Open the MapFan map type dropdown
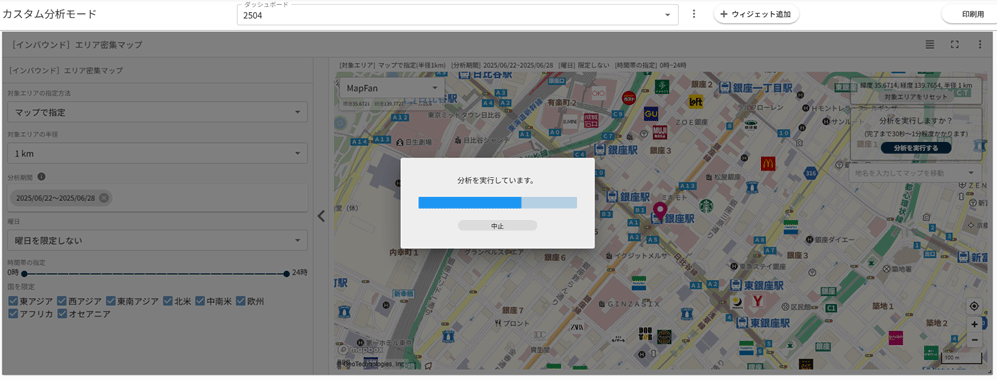The image size is (997, 380). (x=392, y=88)
